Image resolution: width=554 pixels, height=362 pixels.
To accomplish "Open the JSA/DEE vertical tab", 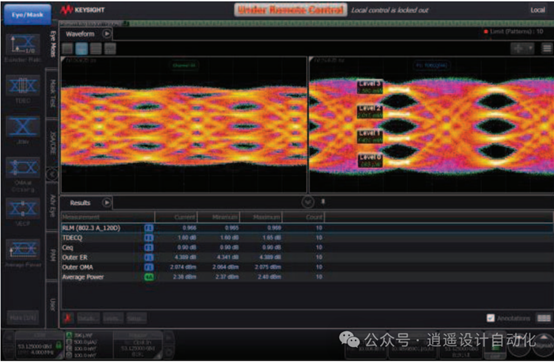I will coord(53,143).
